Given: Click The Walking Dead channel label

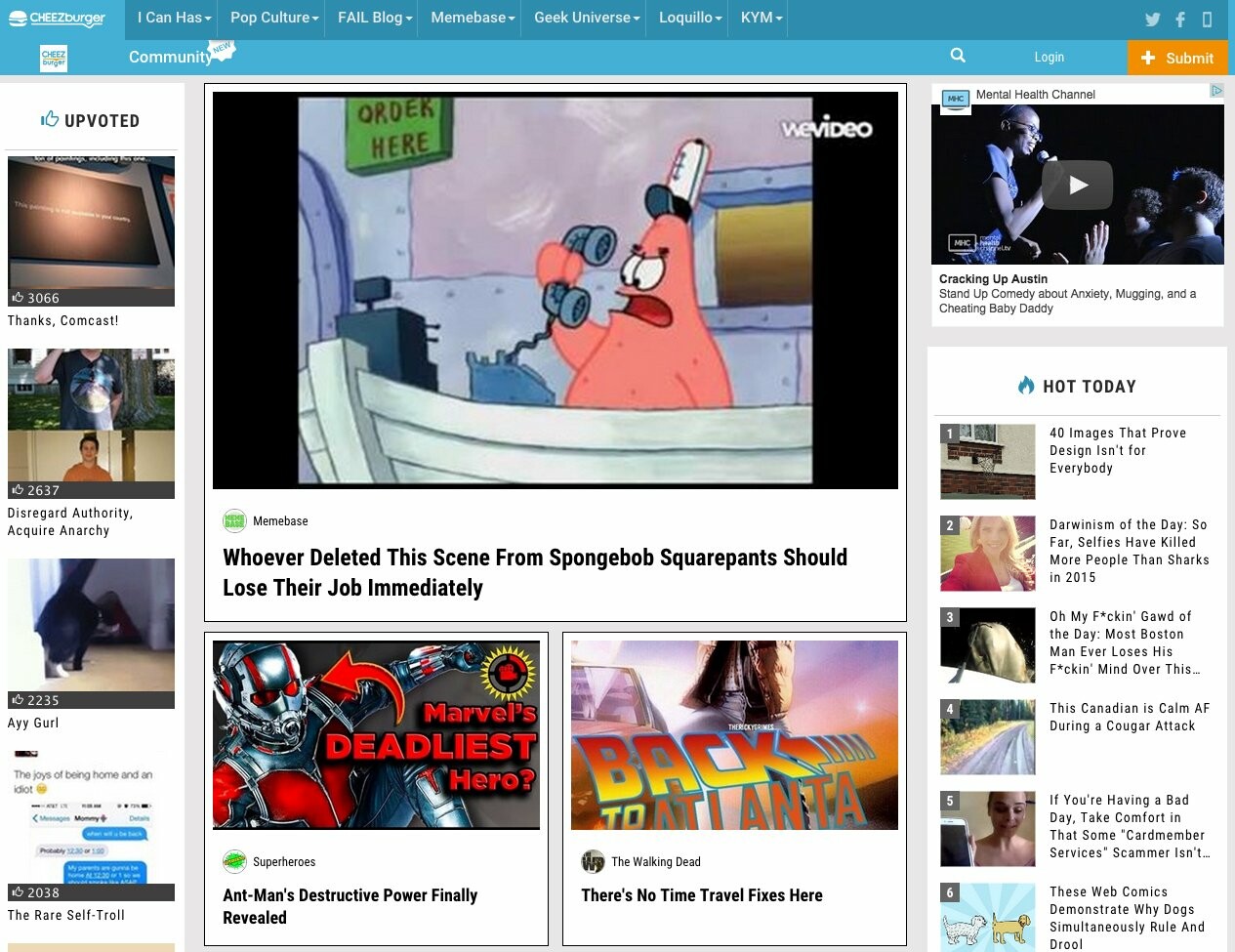Looking at the screenshot, I should pyautogui.click(x=656, y=861).
